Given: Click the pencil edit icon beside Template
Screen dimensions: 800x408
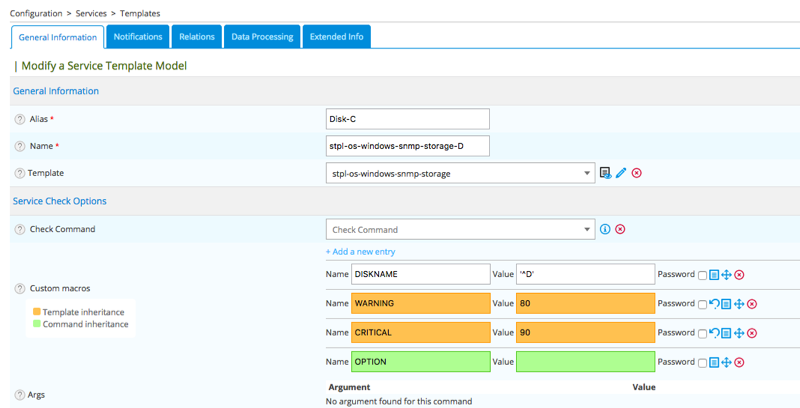Looking at the screenshot, I should (x=621, y=173).
